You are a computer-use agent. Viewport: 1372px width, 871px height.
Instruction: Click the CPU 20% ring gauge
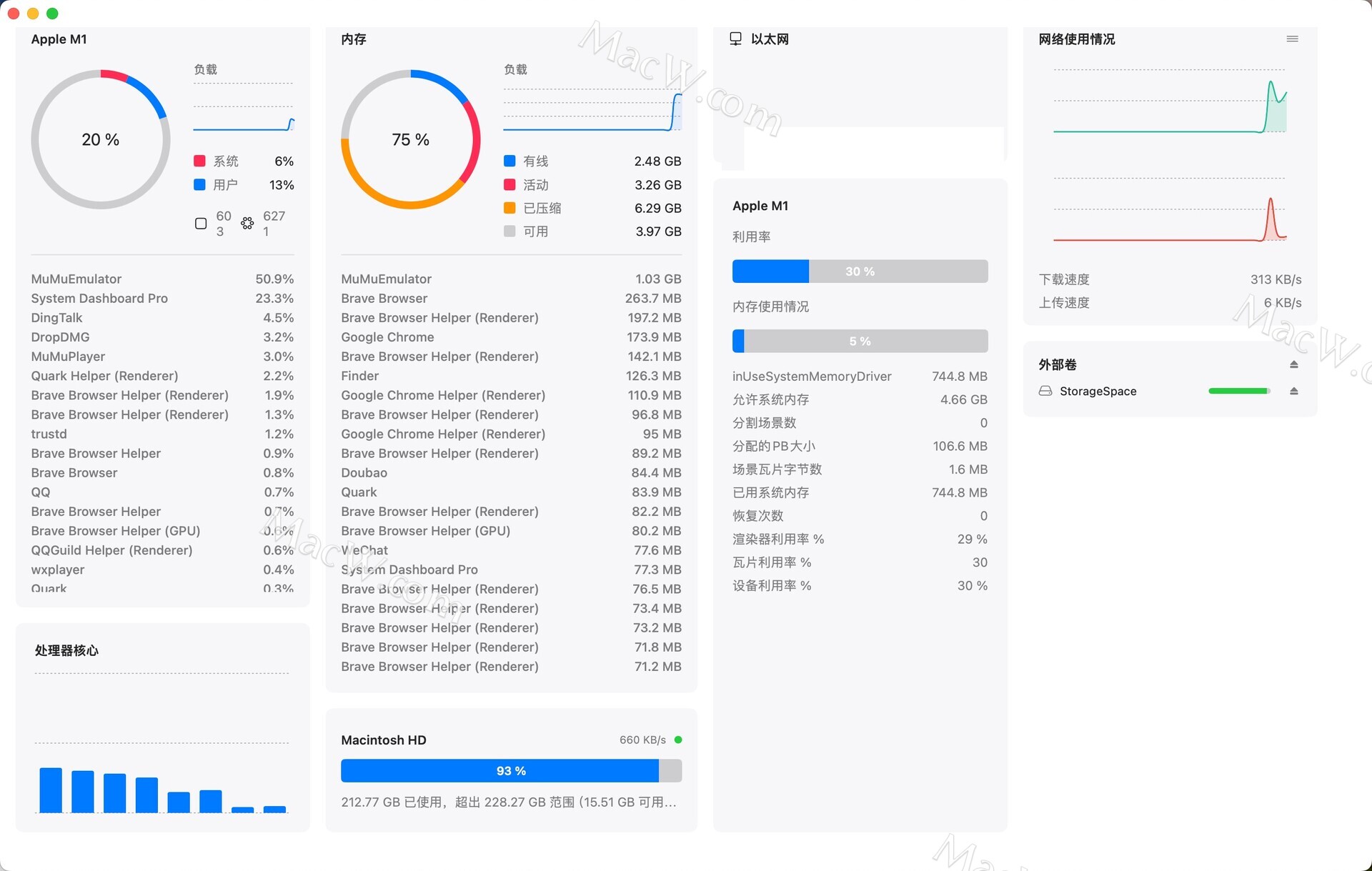coord(101,139)
